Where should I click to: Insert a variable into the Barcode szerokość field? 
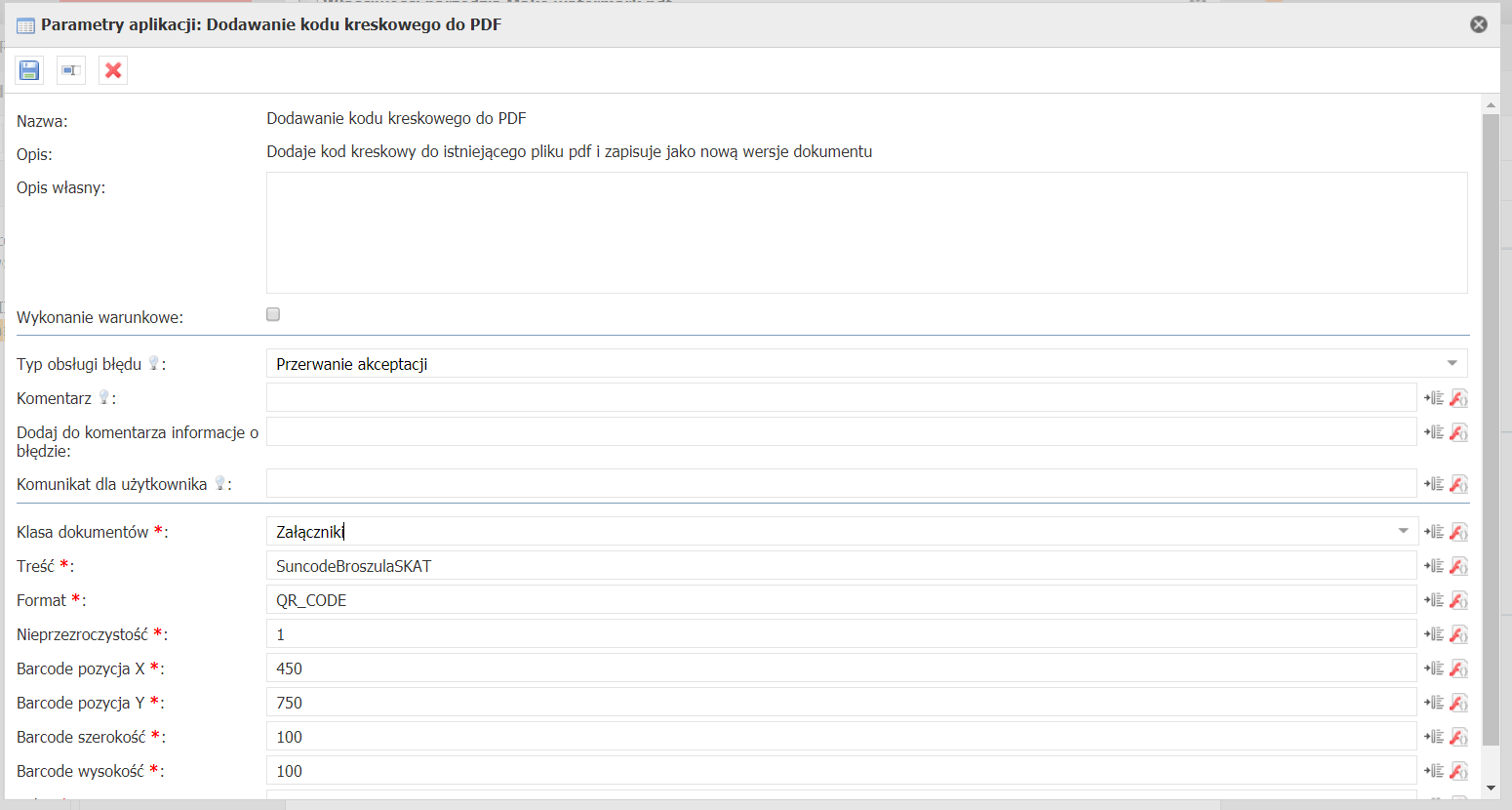tap(1434, 737)
